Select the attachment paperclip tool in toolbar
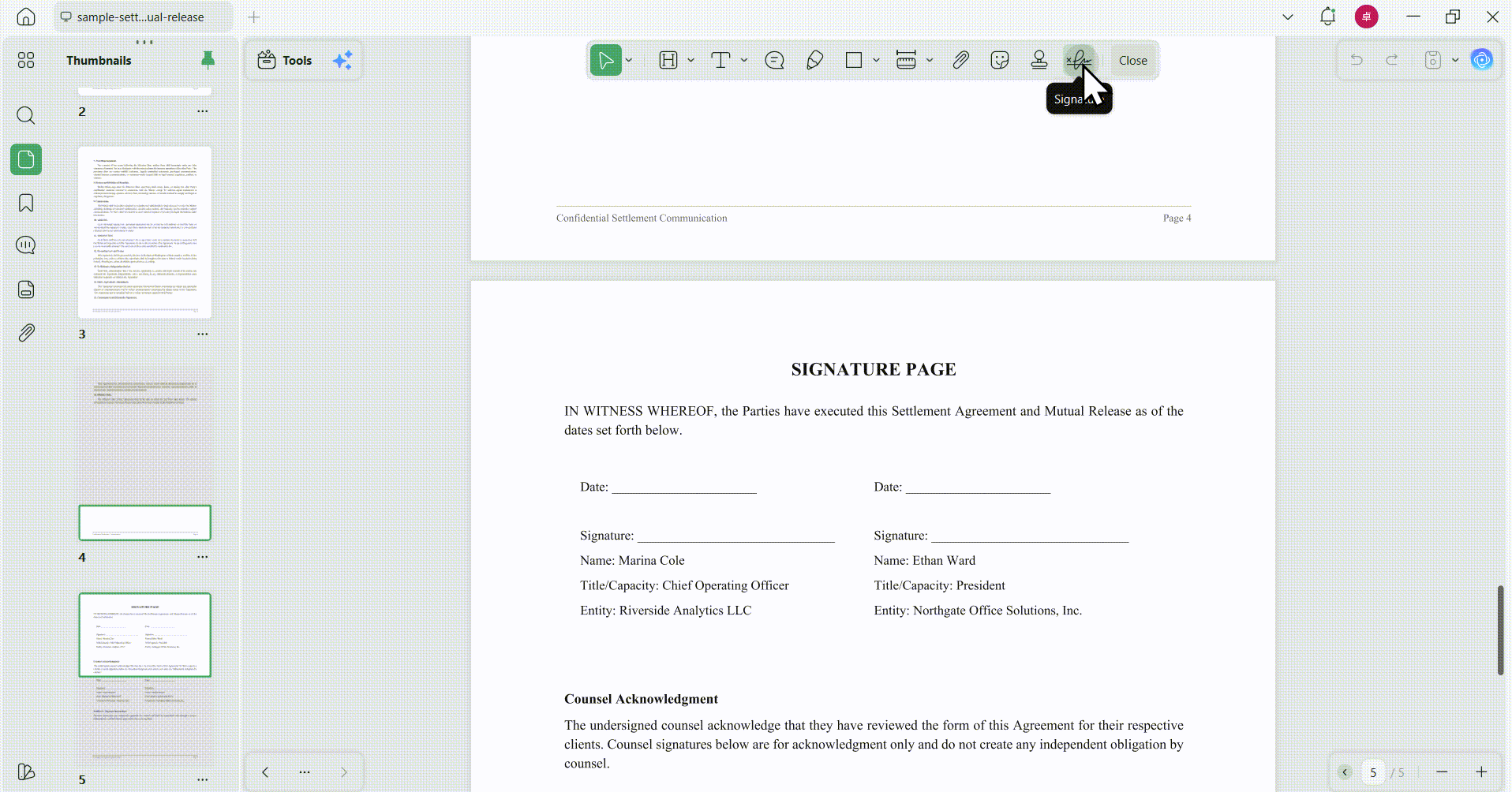Viewport: 1512px width, 792px height. (x=960, y=60)
